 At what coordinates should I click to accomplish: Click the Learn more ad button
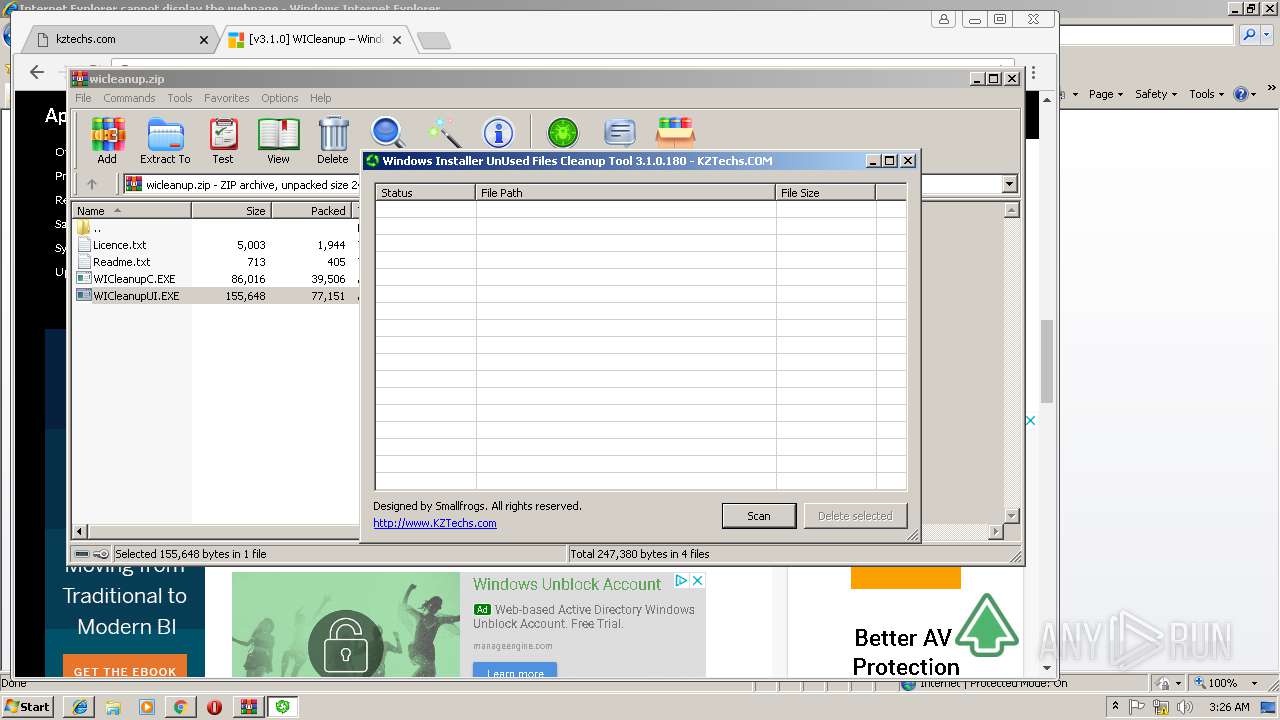515,672
